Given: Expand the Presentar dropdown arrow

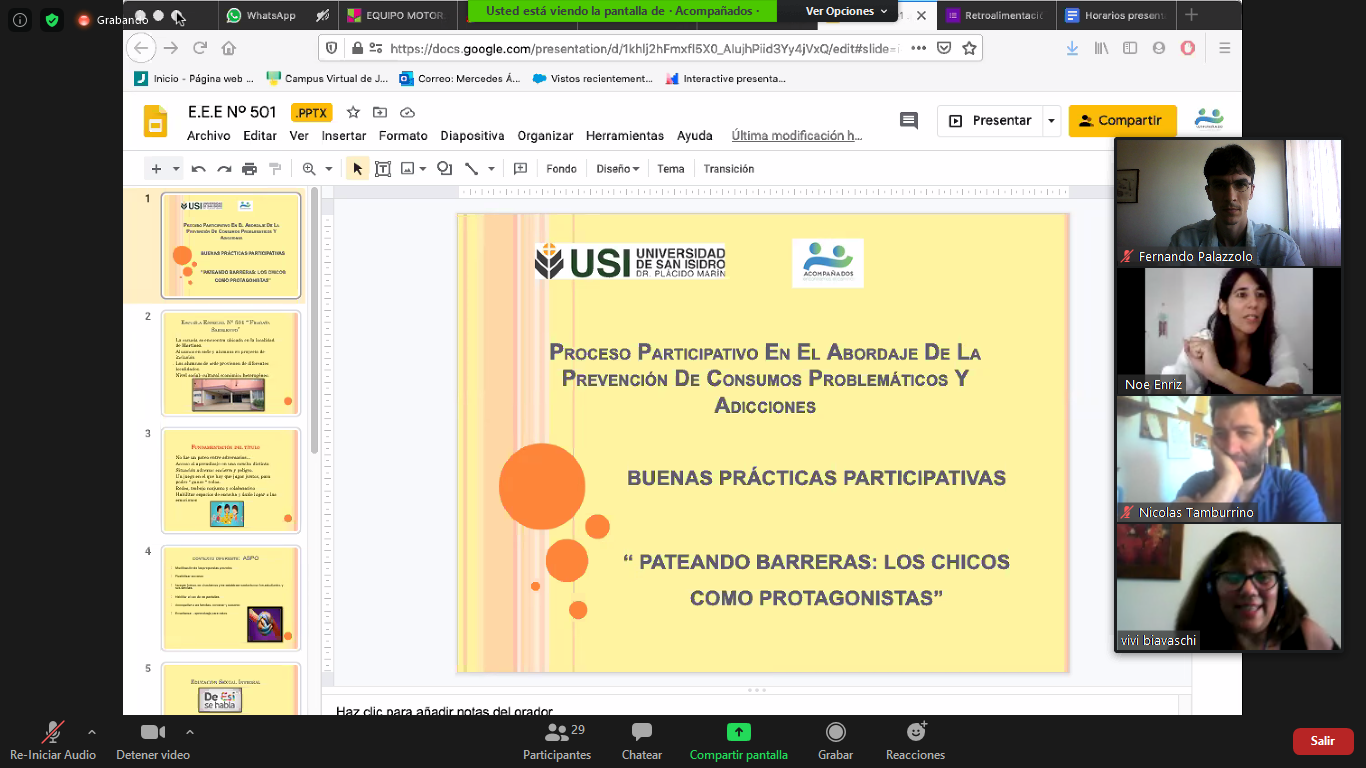Looking at the screenshot, I should [x=1051, y=121].
